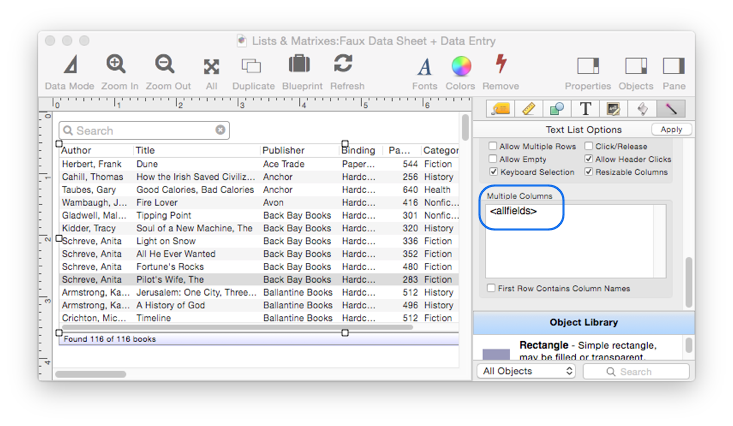Select the Object Library header

(x=583, y=323)
